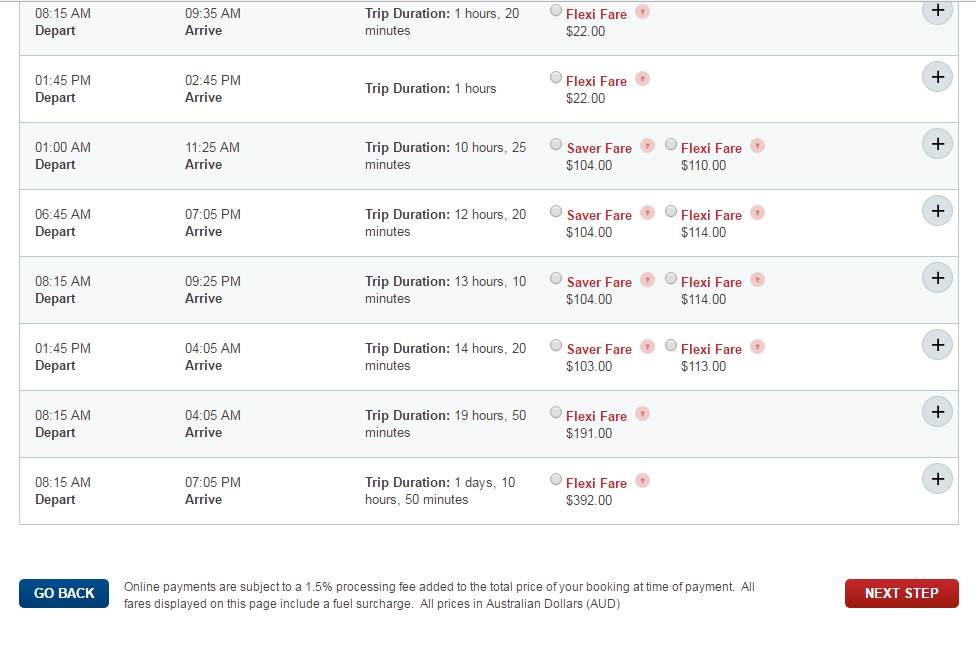The height and width of the screenshot is (649, 976).
Task: Click the GO BACK button
Action: [64, 594]
